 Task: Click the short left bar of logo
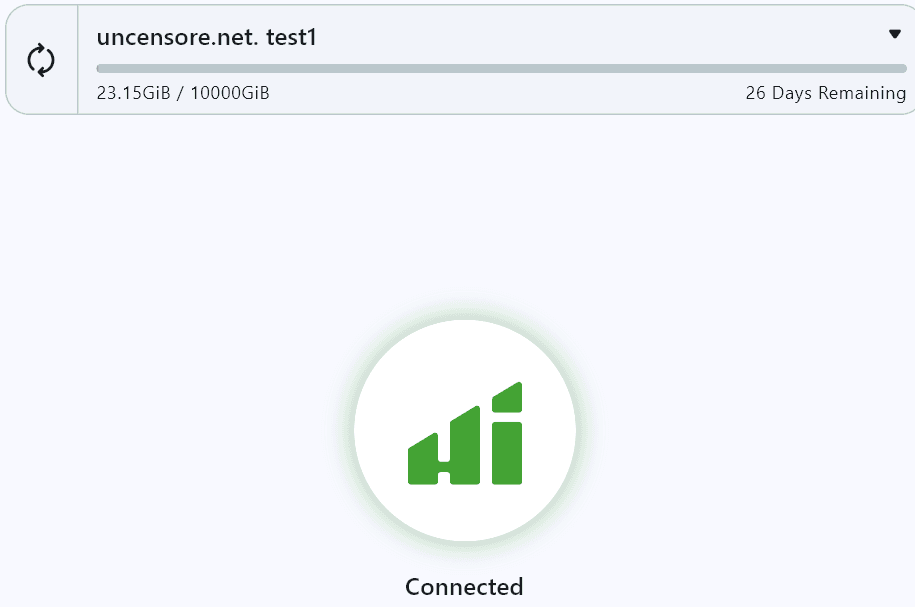tap(422, 459)
